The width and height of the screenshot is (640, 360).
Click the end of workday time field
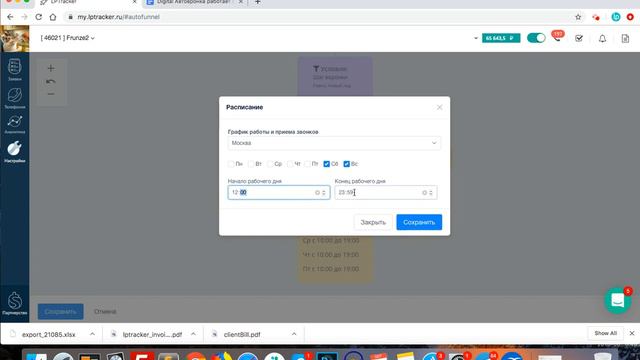[386, 193]
